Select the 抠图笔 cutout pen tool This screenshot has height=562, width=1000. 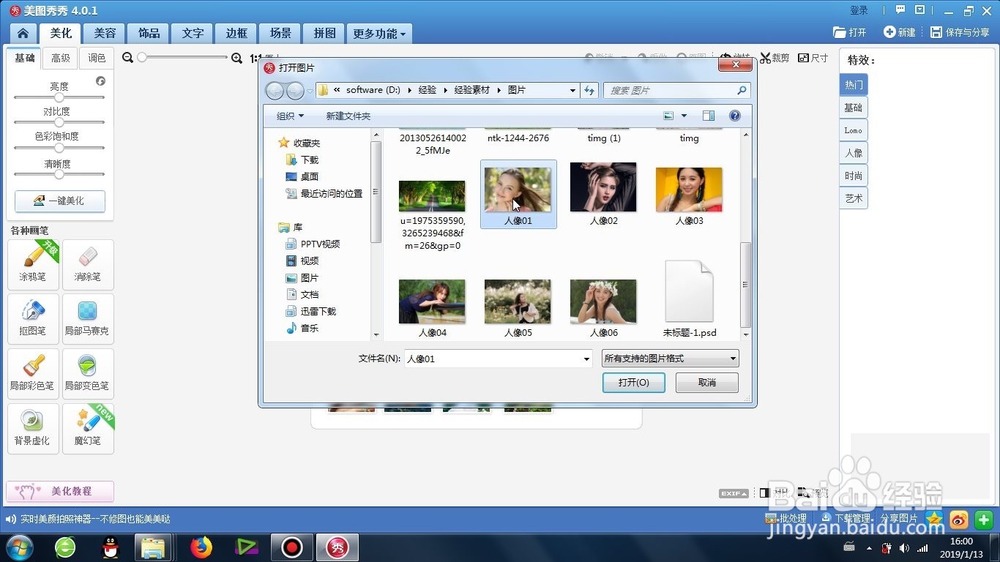pyautogui.click(x=33, y=318)
